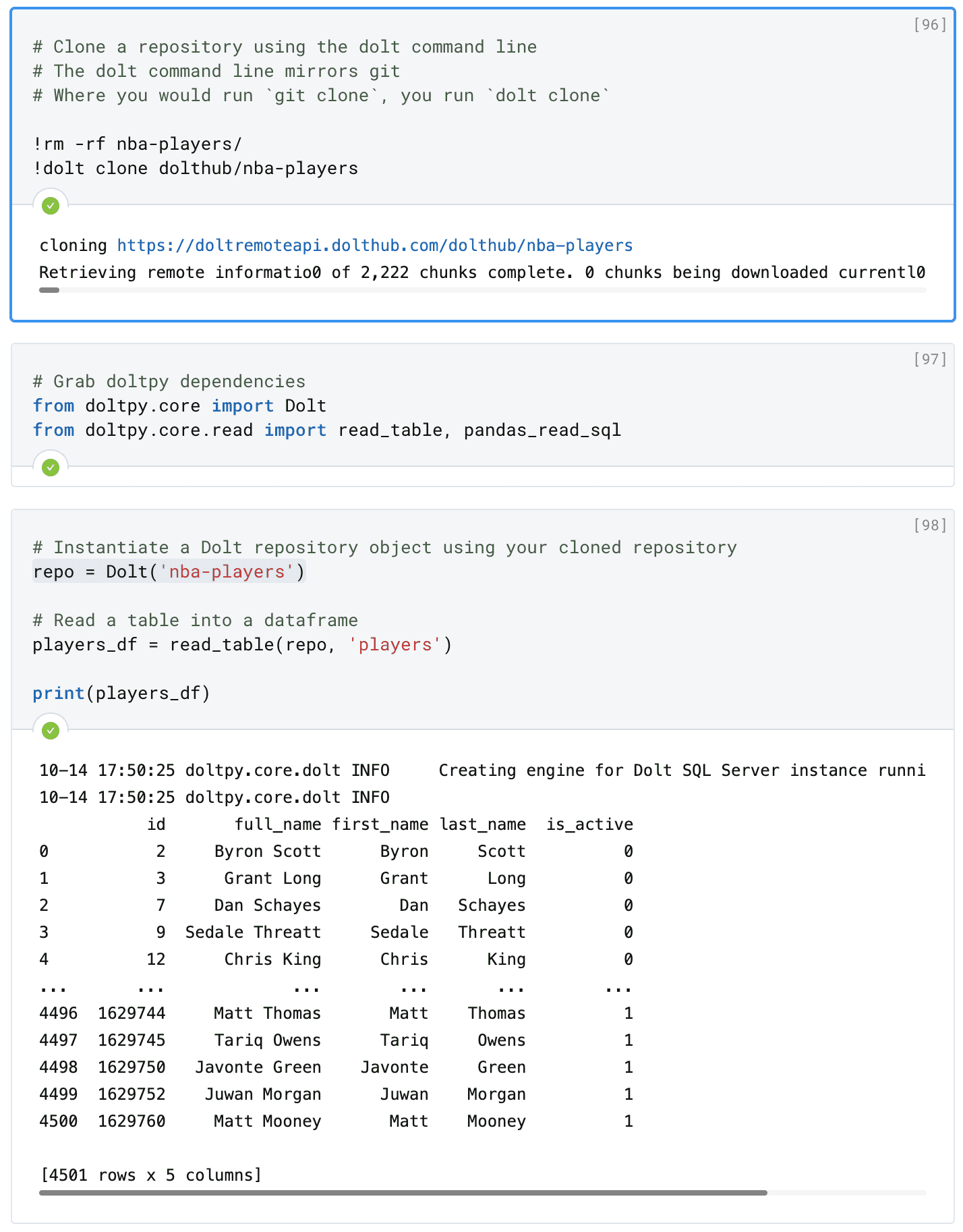Place cursor in read_table(repo, 'players') line
Screen dimensions: 963x1232
(242, 645)
